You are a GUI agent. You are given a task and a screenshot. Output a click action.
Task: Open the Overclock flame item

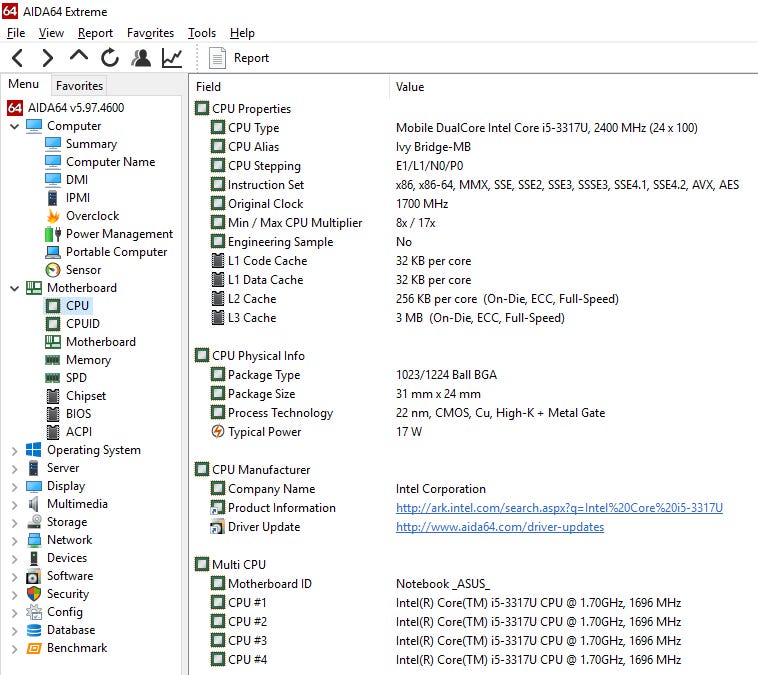pos(92,216)
